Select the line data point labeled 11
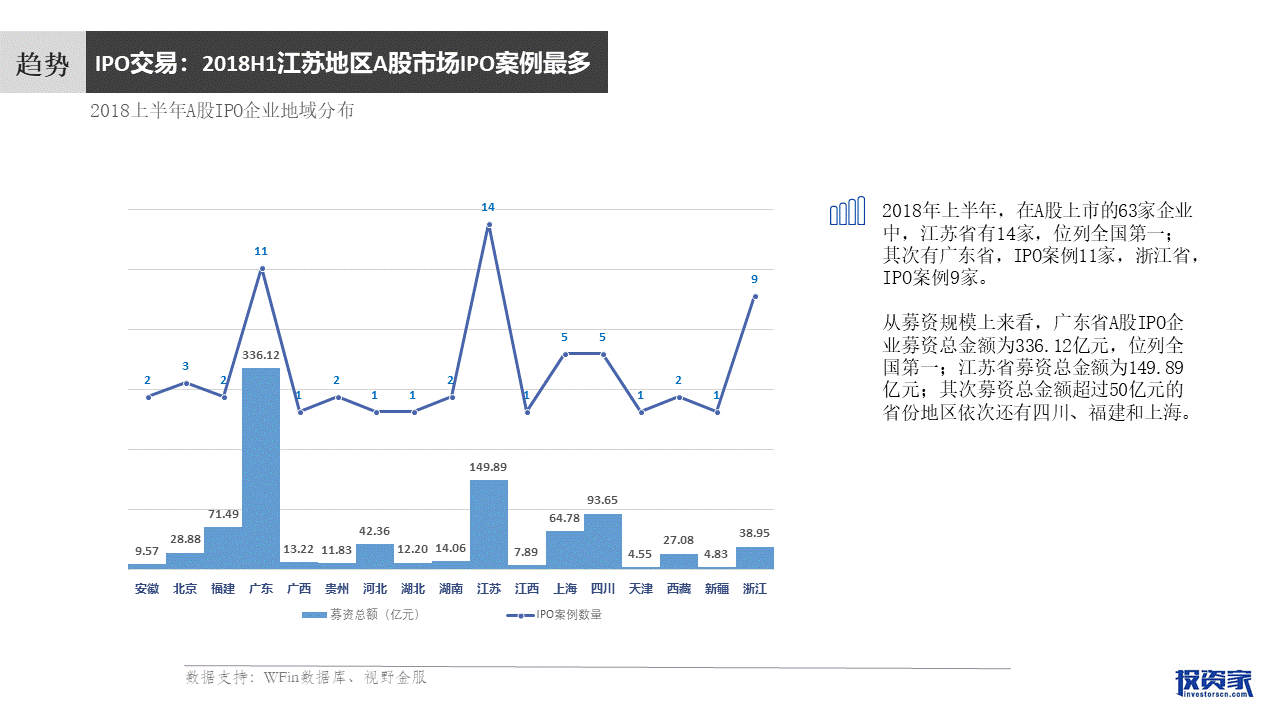Screen dimensions: 1280x720 click(x=261, y=268)
